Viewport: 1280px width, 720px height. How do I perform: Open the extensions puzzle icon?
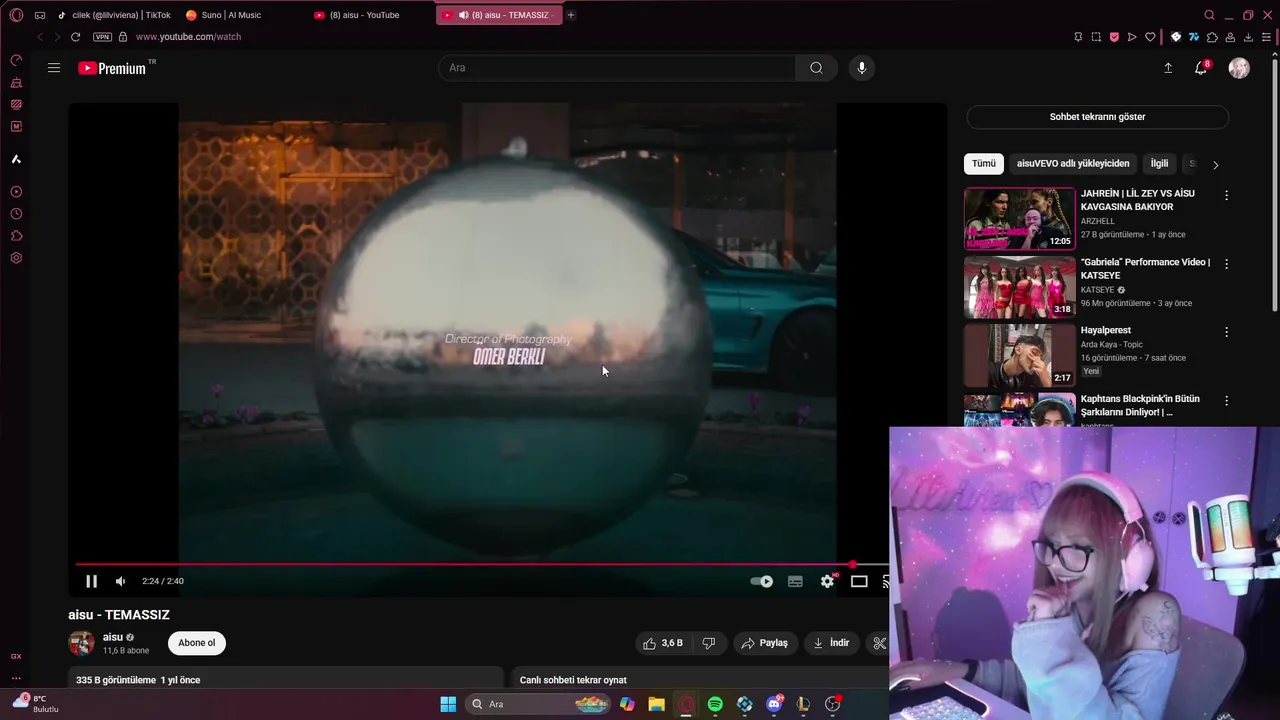(x=1212, y=37)
